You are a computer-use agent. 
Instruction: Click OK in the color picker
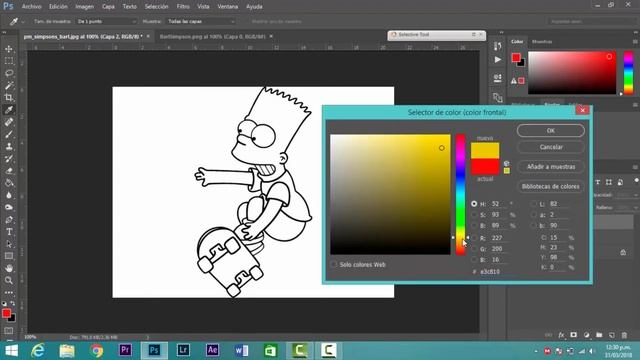point(551,131)
